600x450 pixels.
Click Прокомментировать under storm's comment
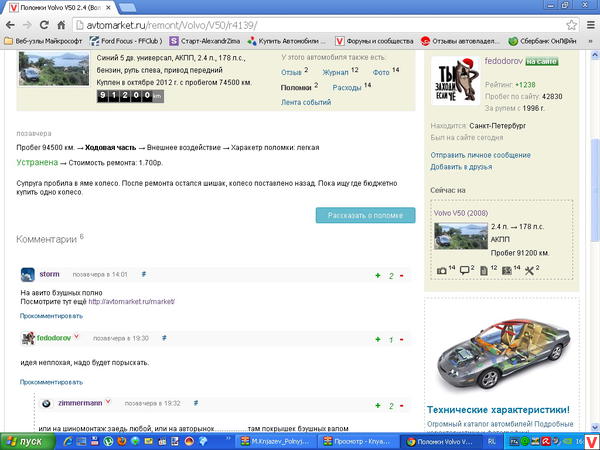[51, 316]
